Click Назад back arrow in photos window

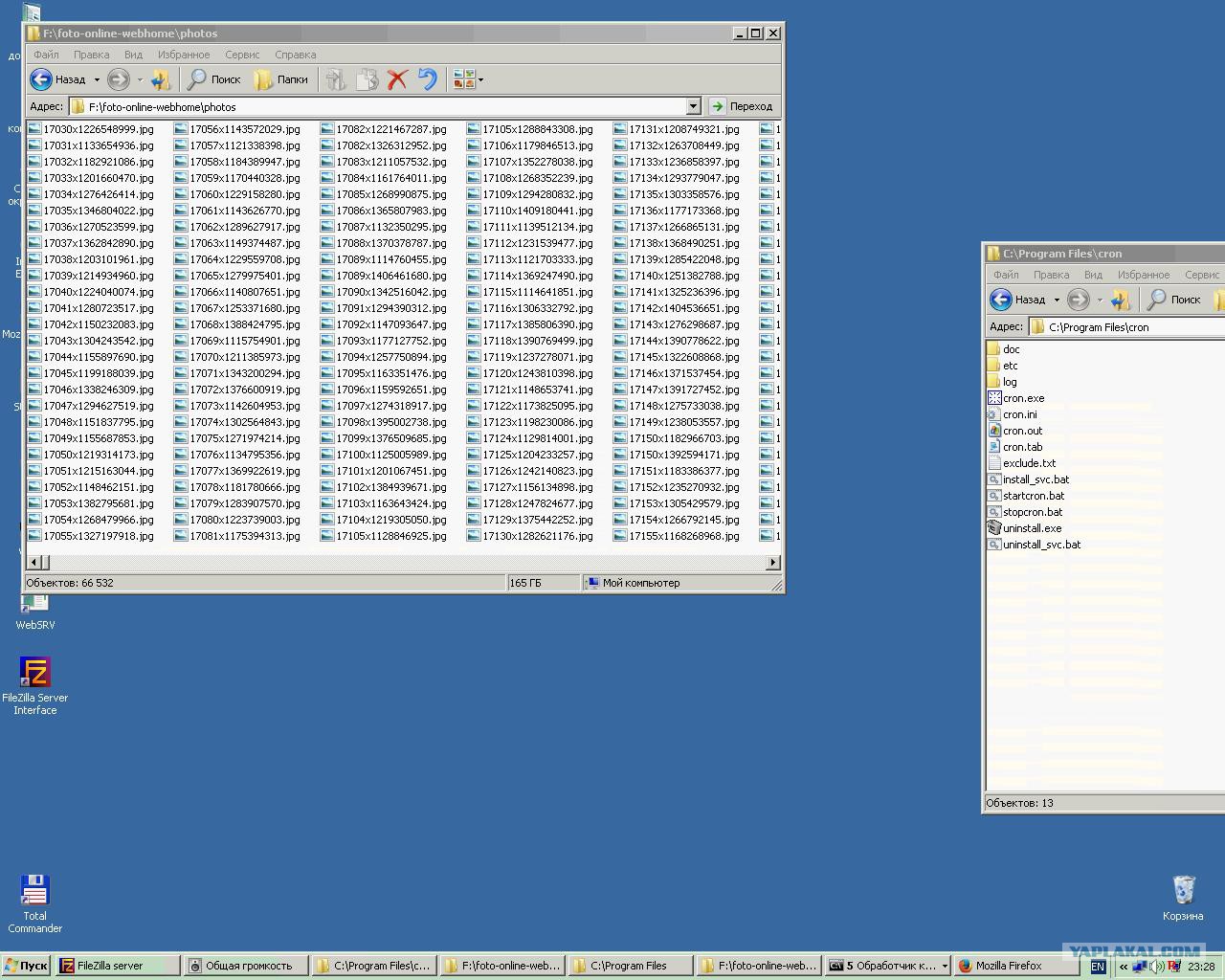click(x=41, y=79)
